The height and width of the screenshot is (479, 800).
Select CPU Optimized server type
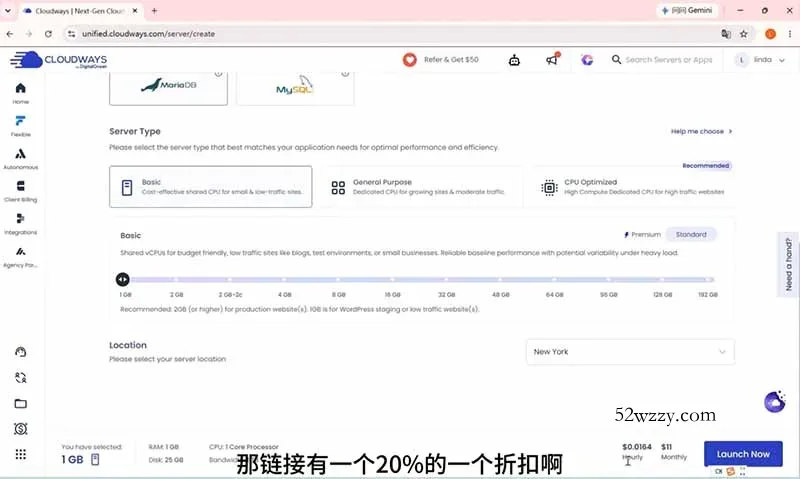click(x=632, y=187)
